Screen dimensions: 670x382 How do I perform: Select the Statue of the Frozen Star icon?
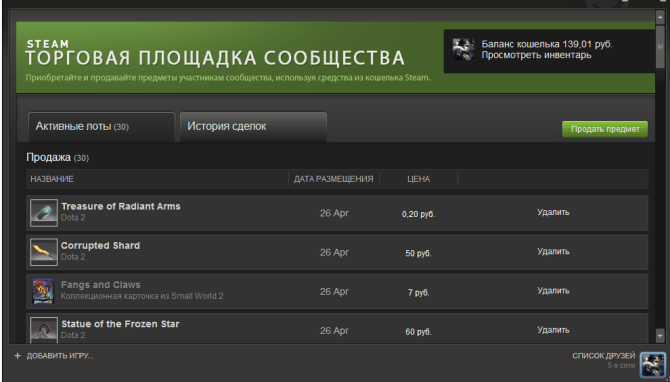[x=44, y=329]
